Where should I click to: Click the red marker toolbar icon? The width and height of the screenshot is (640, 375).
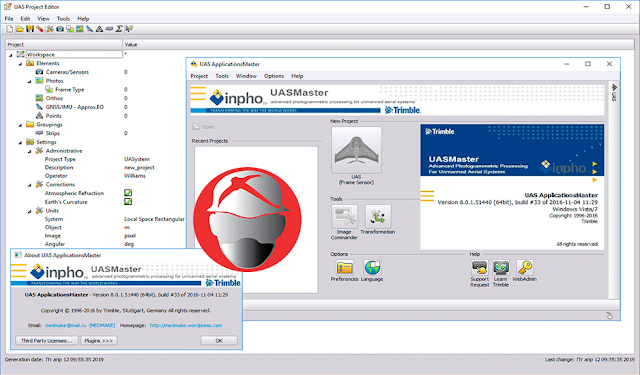click(40, 29)
